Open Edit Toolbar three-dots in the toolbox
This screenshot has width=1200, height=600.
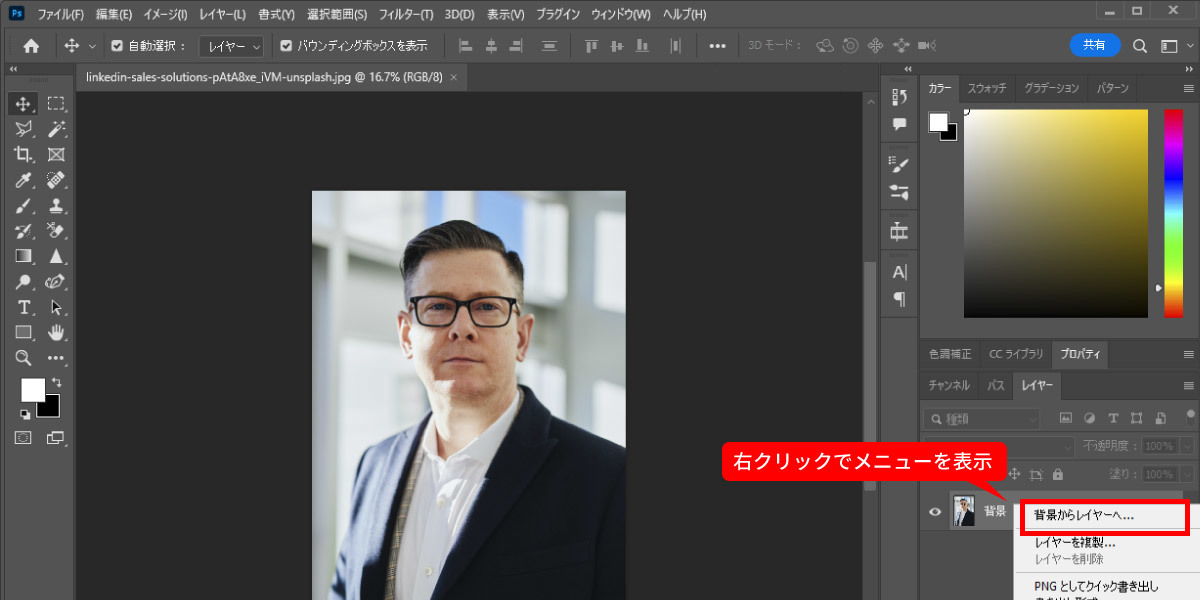pyautogui.click(x=57, y=358)
